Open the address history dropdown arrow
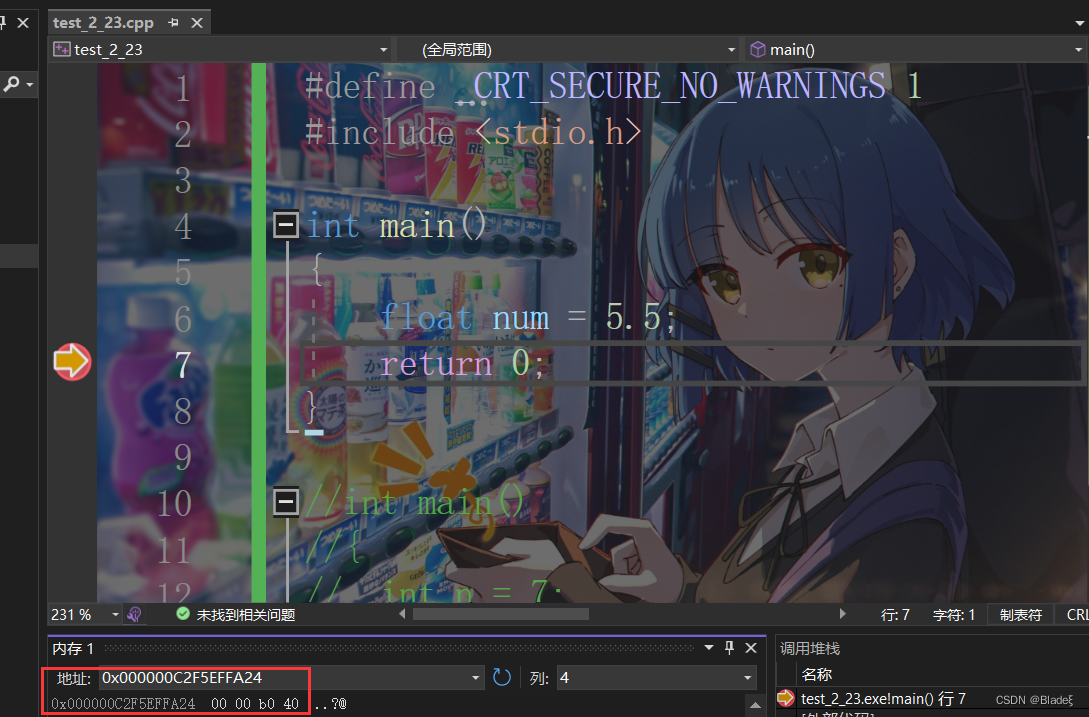The height and width of the screenshot is (717, 1089). [x=476, y=677]
